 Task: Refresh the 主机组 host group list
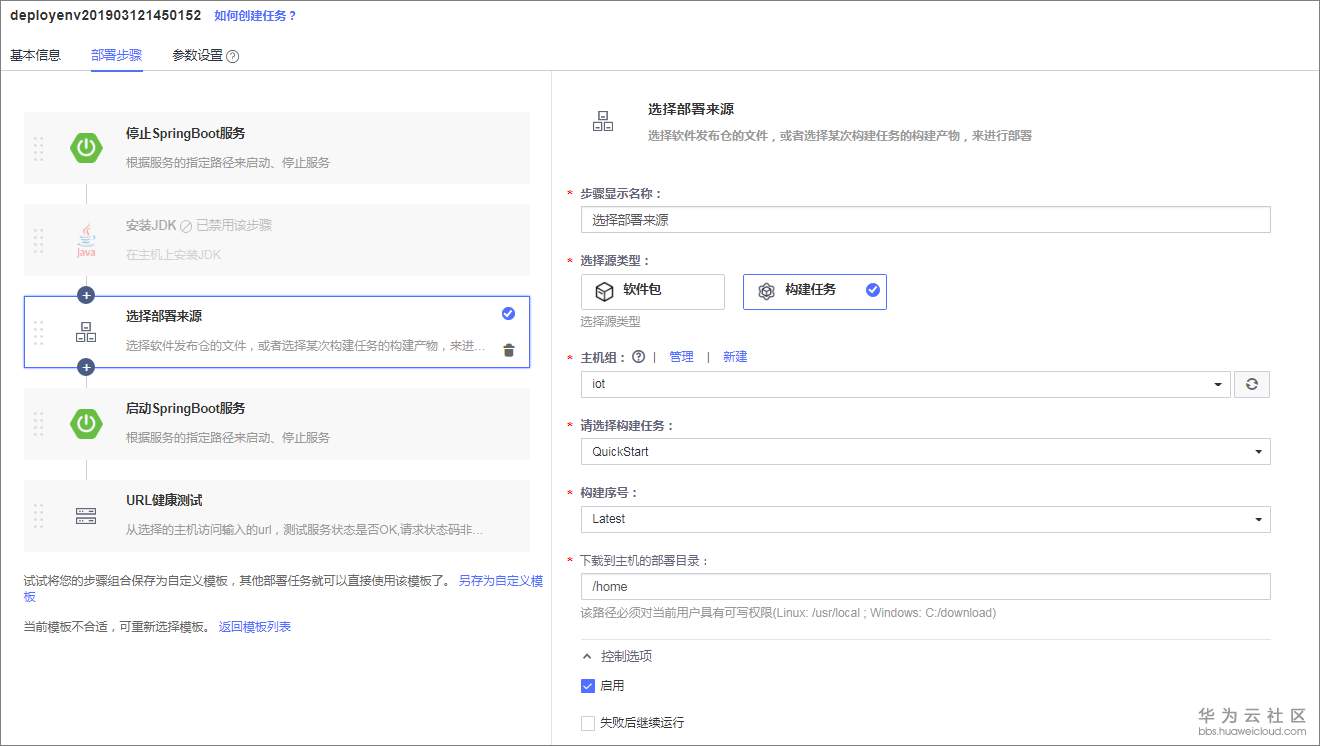tap(1252, 384)
